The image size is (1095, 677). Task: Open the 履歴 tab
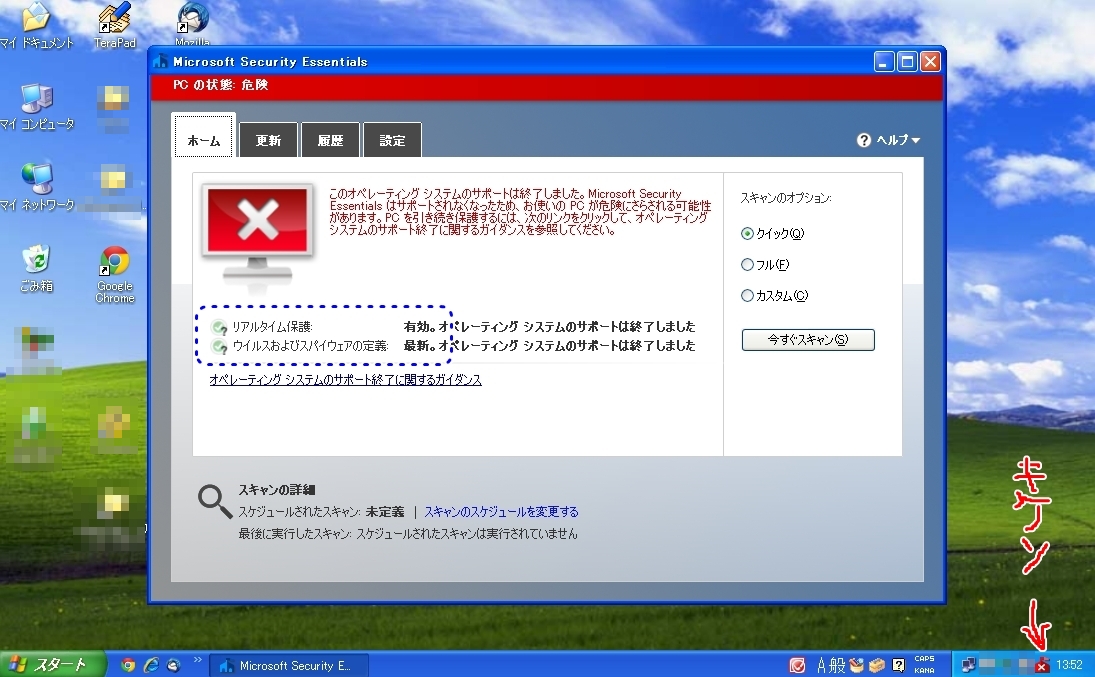(x=330, y=140)
